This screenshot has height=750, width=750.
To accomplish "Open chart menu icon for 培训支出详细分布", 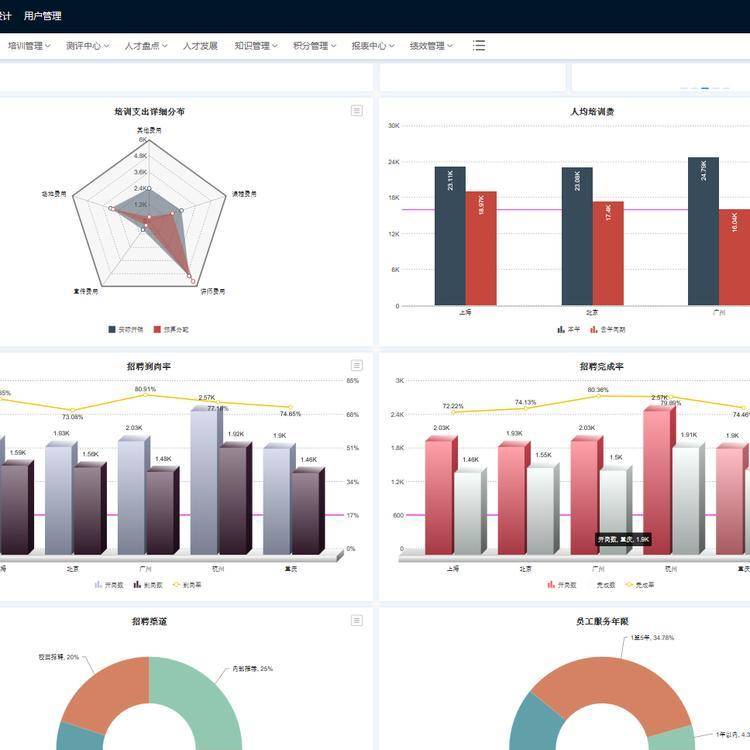I will (x=357, y=111).
